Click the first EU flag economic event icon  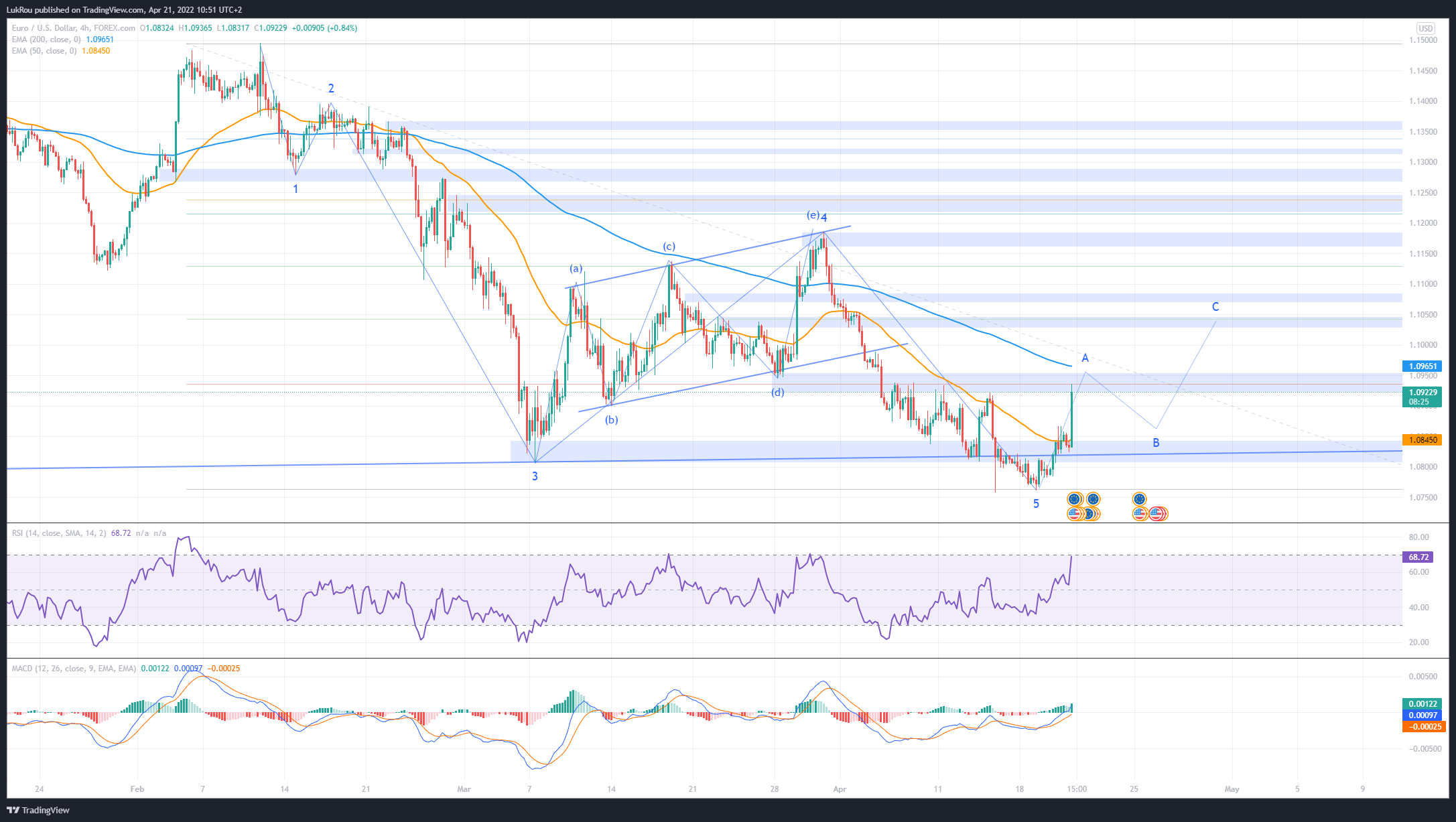tap(1075, 499)
